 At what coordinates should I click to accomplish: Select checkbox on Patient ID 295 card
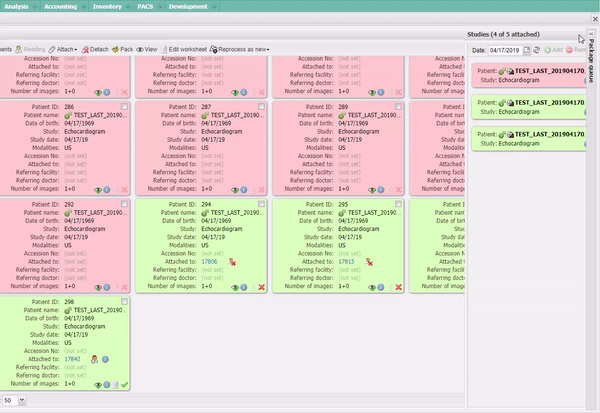tap(398, 204)
